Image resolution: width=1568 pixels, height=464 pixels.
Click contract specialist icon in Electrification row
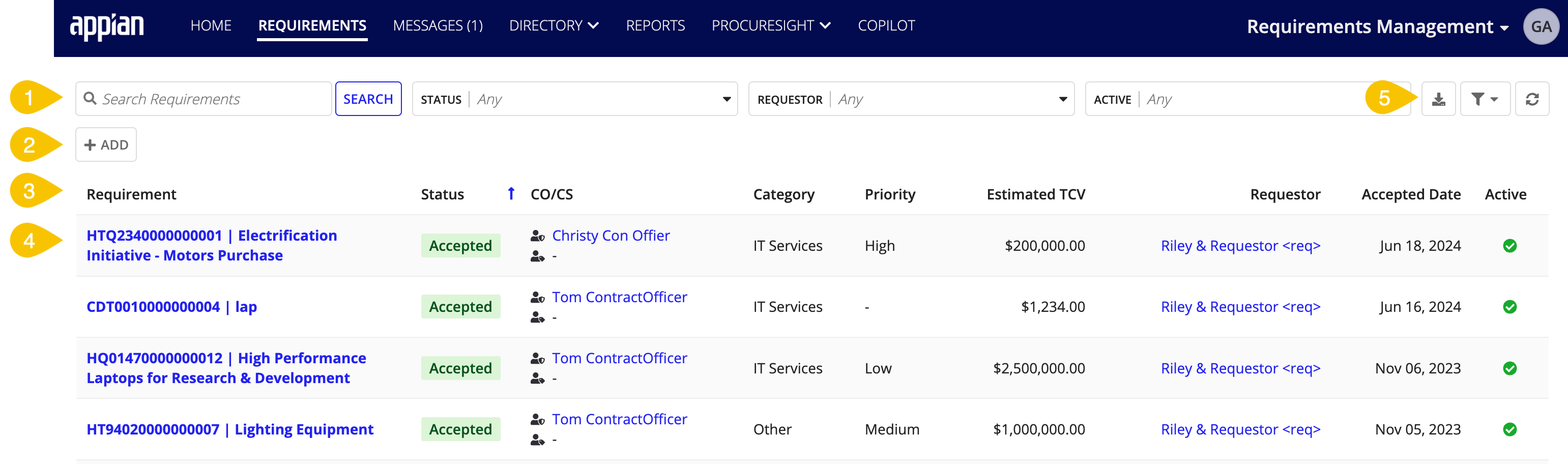tap(537, 256)
